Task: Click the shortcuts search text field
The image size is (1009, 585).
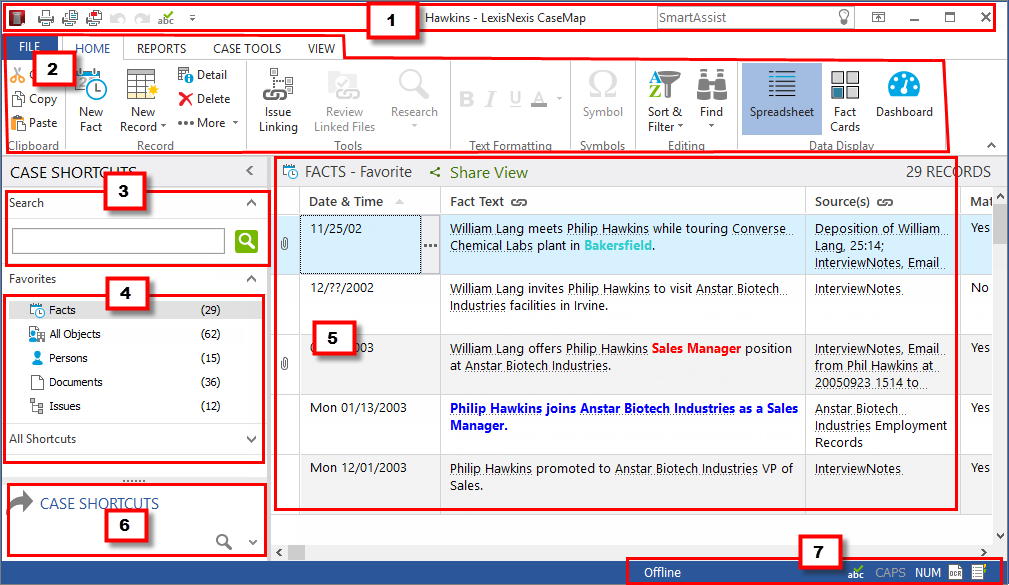Action: 118,241
